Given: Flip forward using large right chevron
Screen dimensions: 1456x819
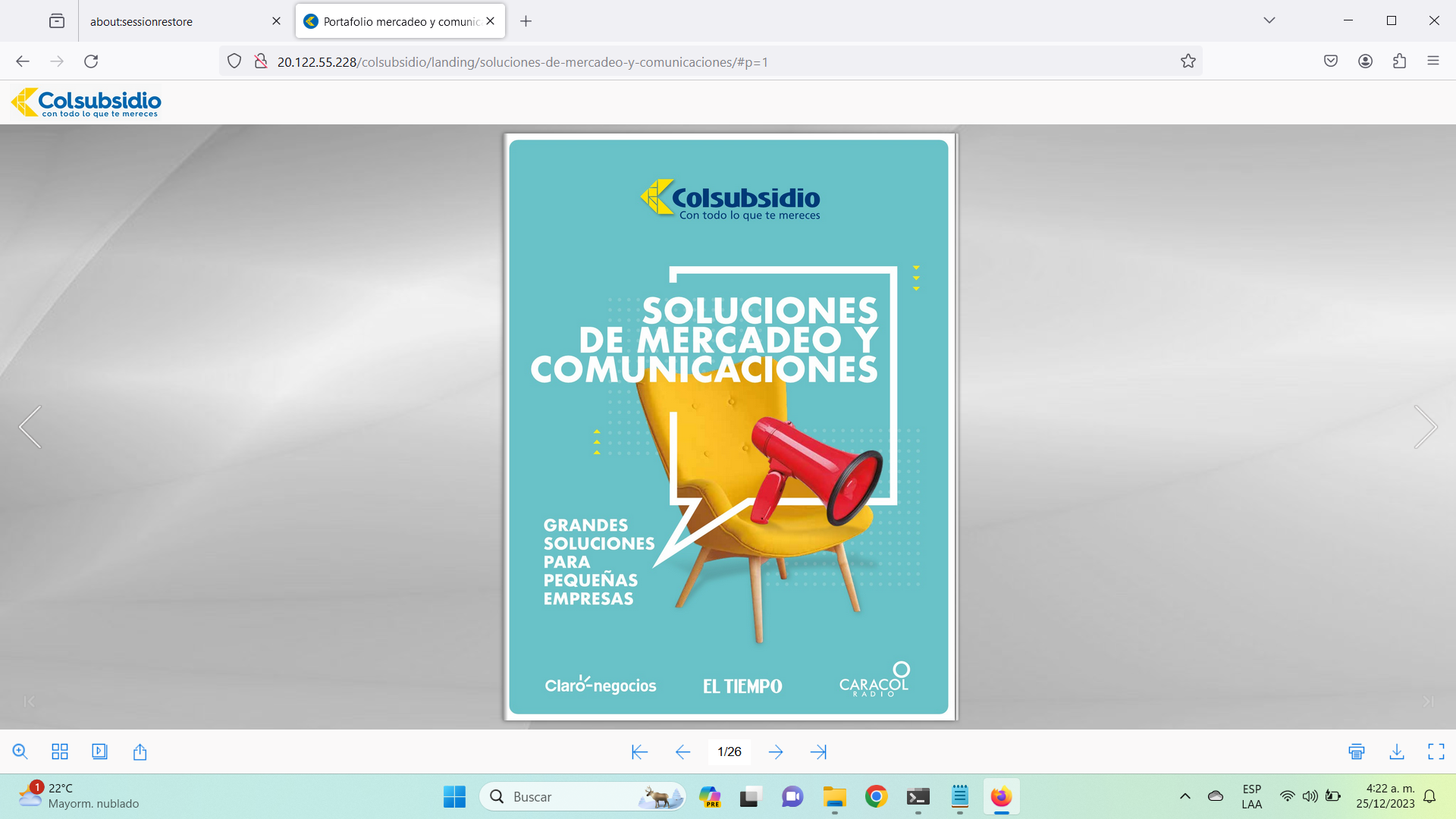Looking at the screenshot, I should tap(1425, 427).
